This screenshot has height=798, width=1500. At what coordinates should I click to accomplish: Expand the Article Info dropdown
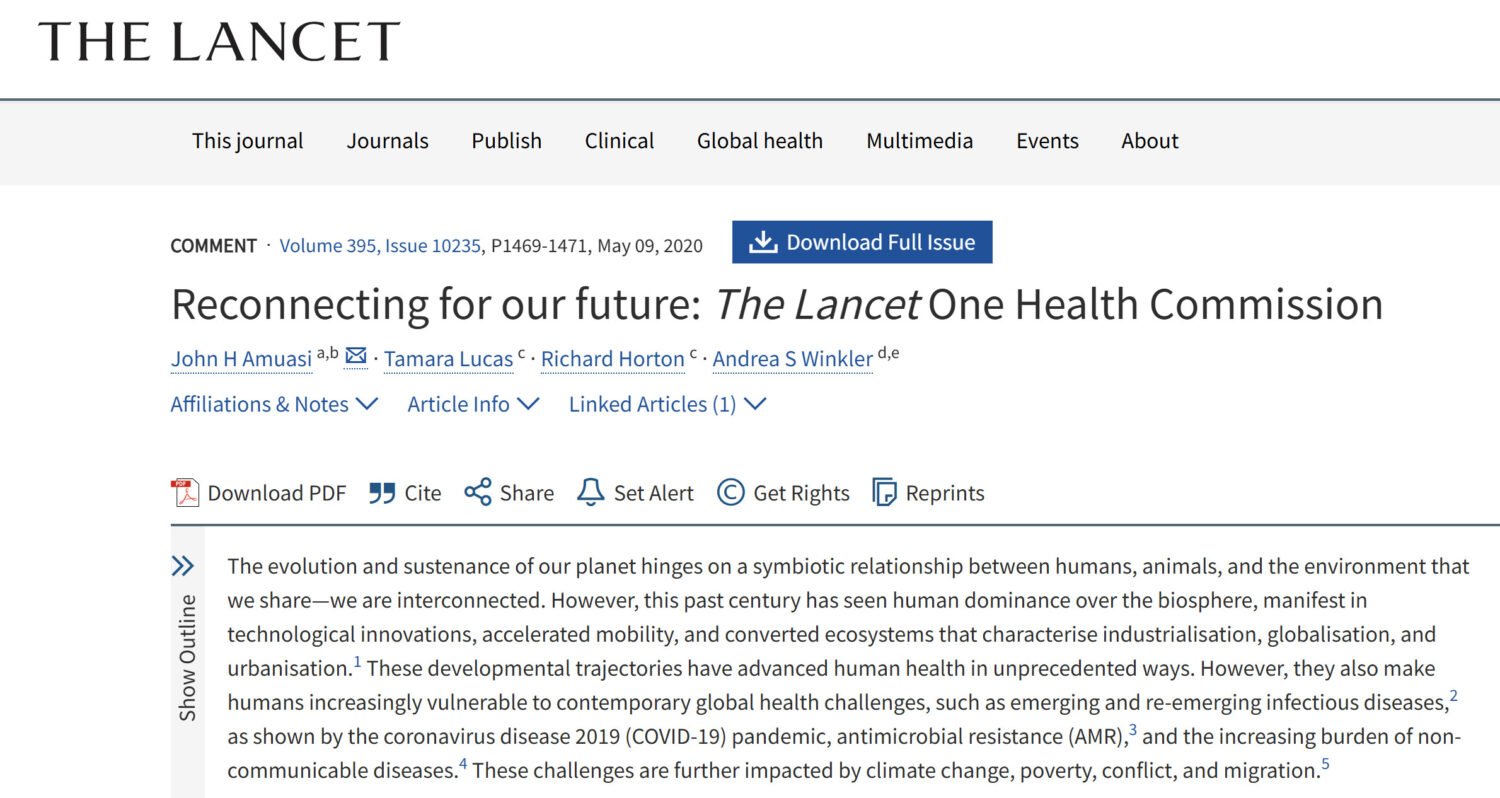473,404
